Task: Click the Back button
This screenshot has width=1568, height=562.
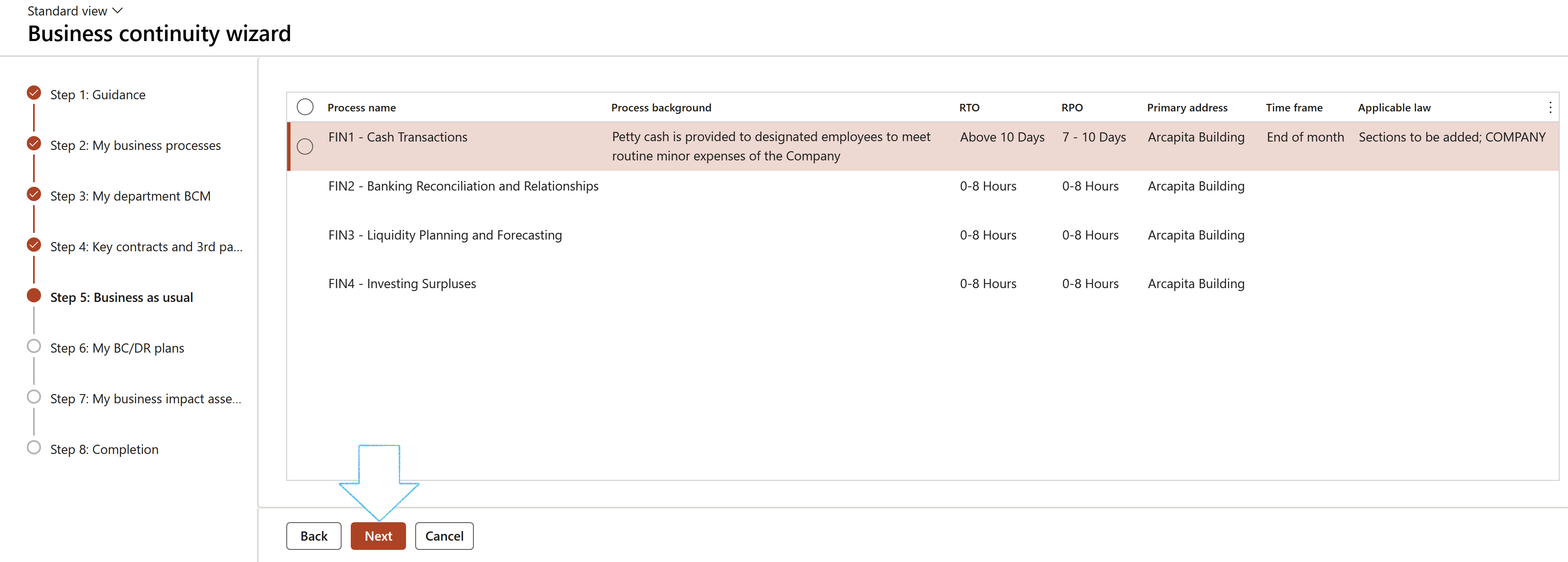Action: pyautogui.click(x=314, y=536)
